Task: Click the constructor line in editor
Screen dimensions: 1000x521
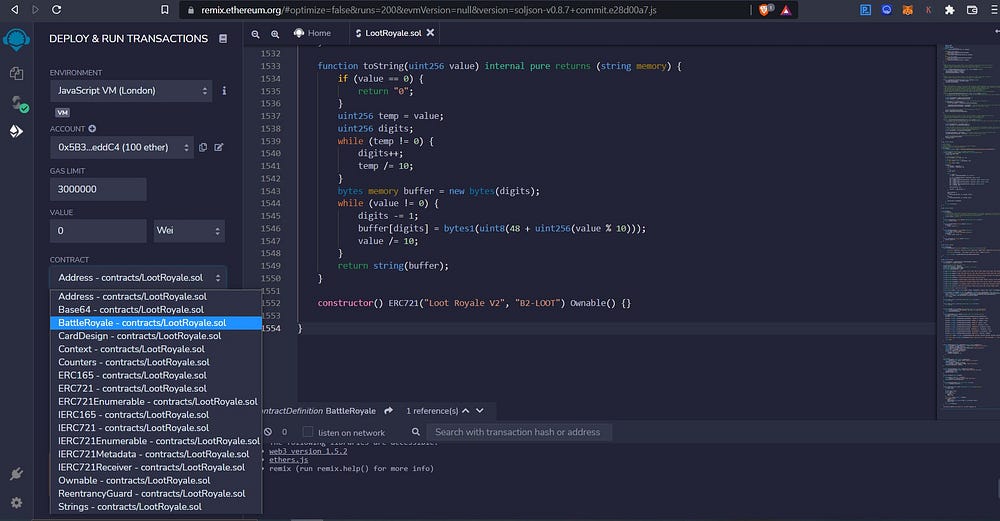Action: pyautogui.click(x=474, y=303)
